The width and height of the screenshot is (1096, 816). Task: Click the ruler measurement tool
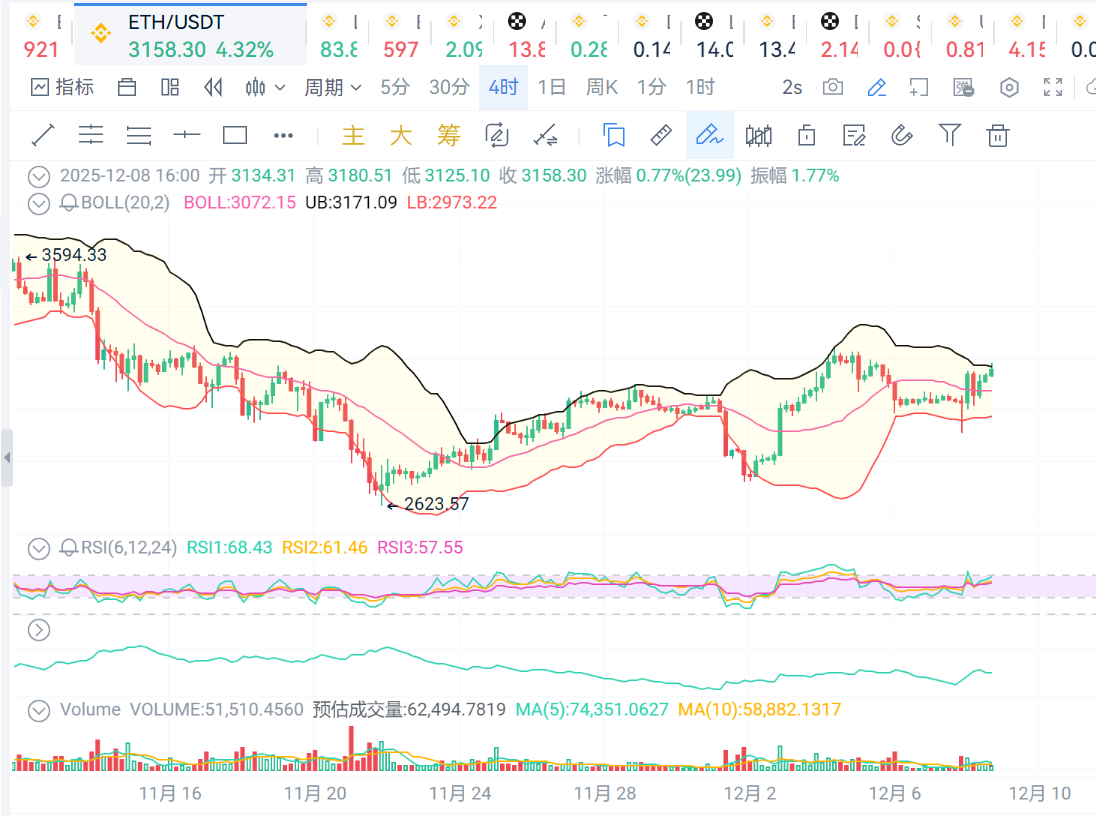(x=661, y=135)
